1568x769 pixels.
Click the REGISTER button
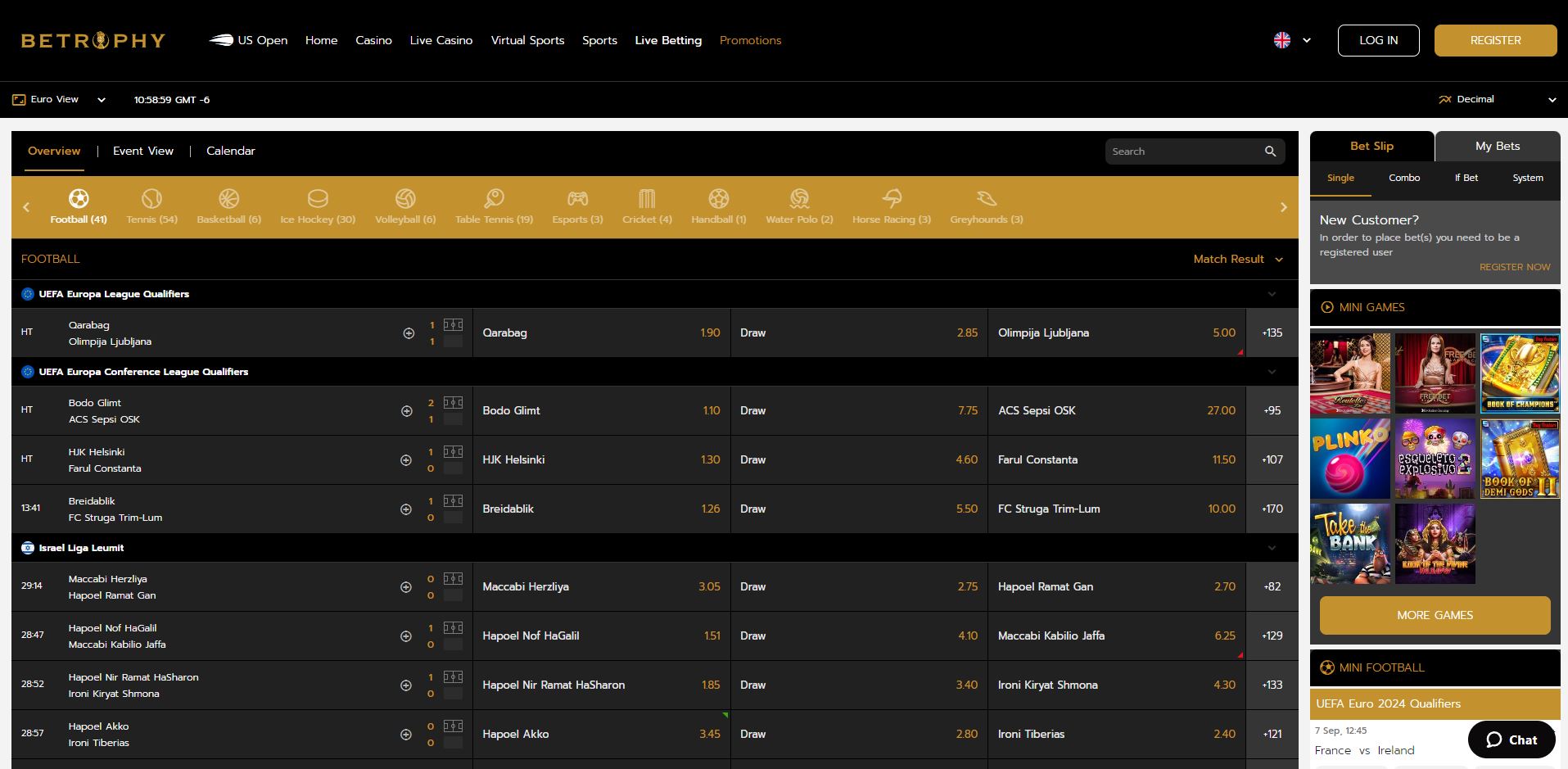tap(1496, 40)
